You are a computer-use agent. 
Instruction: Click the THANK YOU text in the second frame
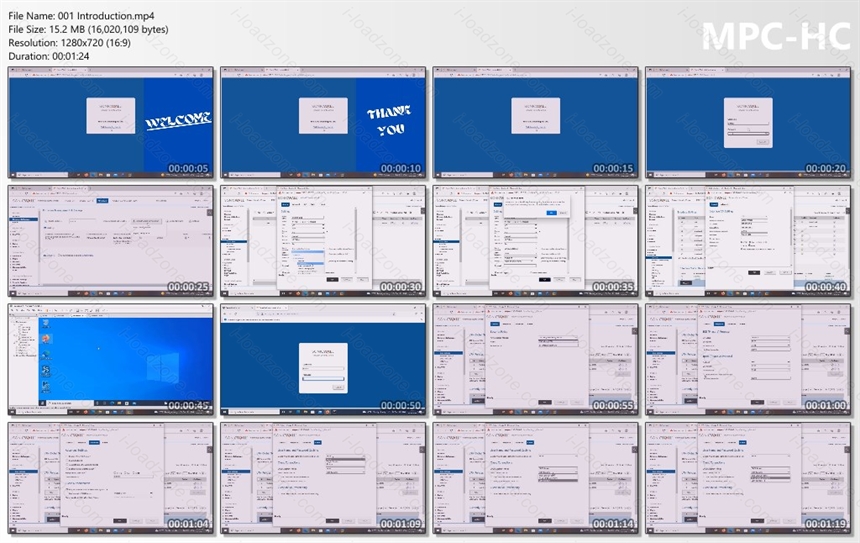[x=389, y=121]
